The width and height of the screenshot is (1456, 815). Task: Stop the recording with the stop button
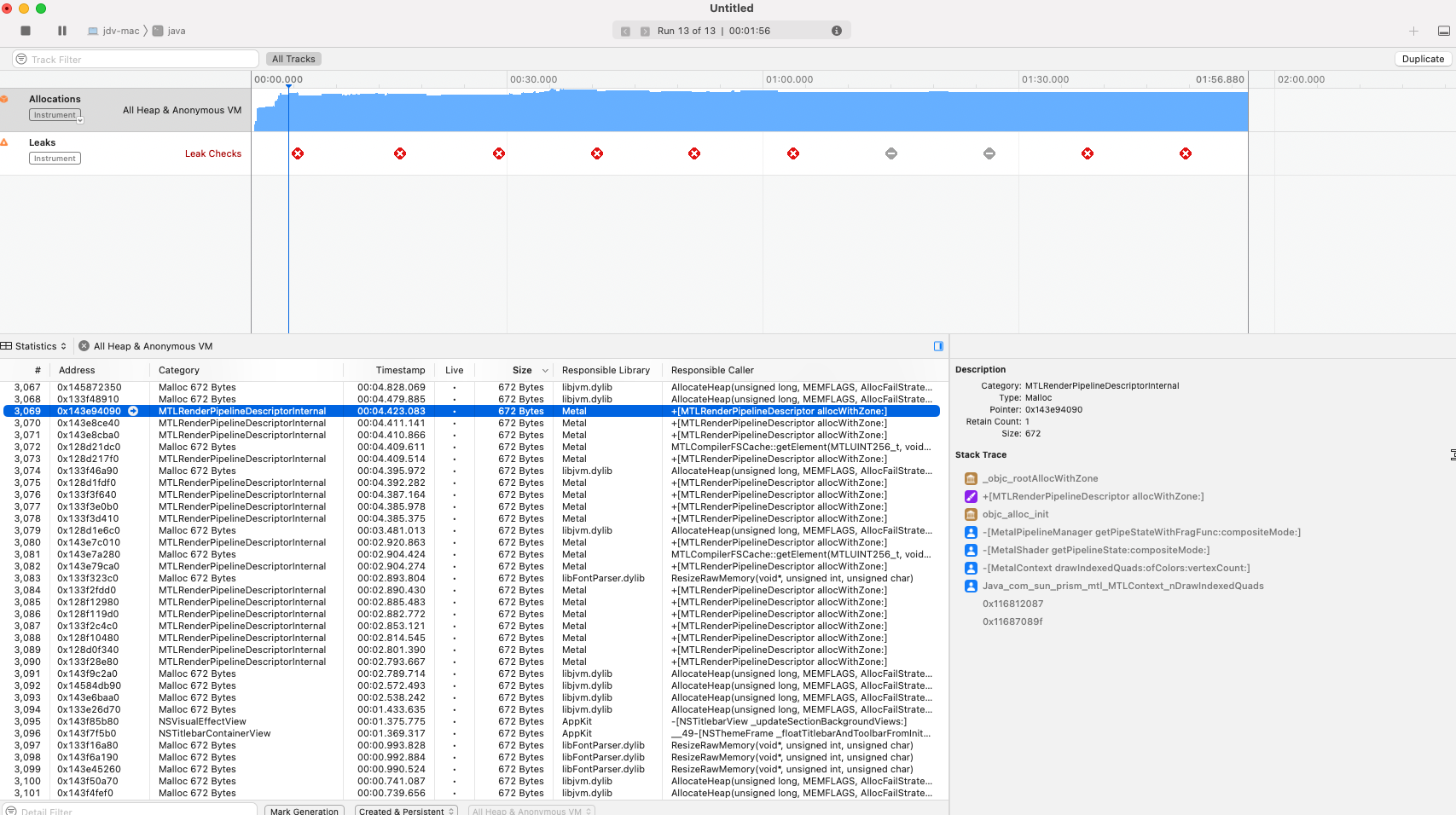26,31
